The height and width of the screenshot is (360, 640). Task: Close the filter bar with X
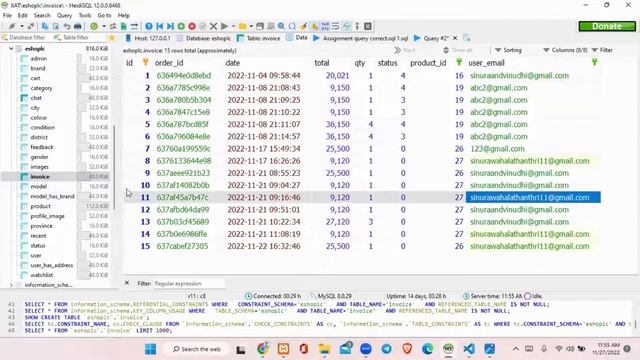point(127,283)
